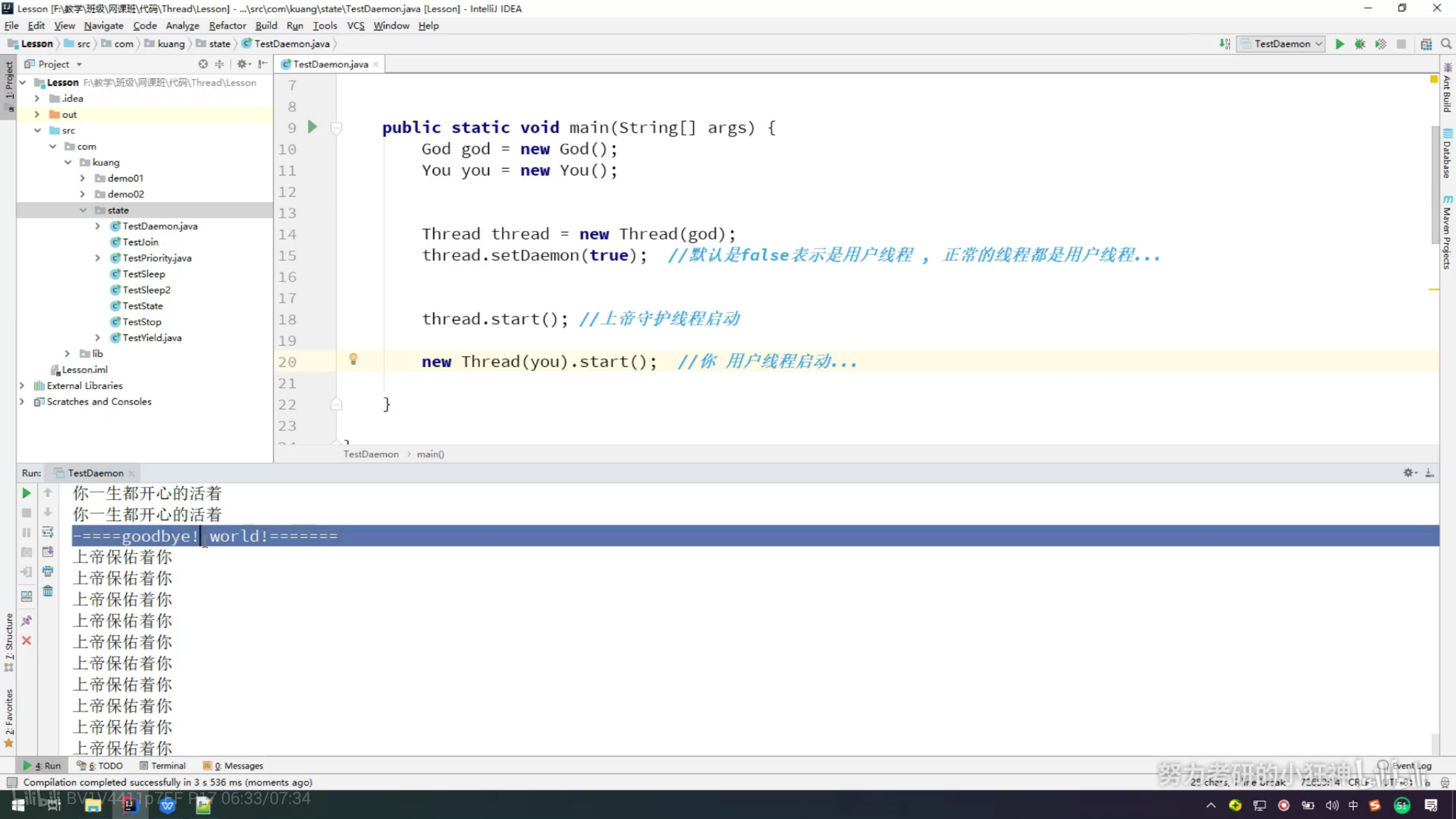
Task: Pause output in Run panel
Action: [x=26, y=532]
